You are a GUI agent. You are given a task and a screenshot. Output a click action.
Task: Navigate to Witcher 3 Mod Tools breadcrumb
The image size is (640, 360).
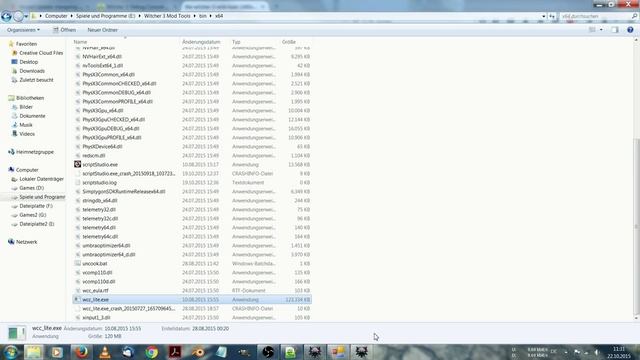167,16
